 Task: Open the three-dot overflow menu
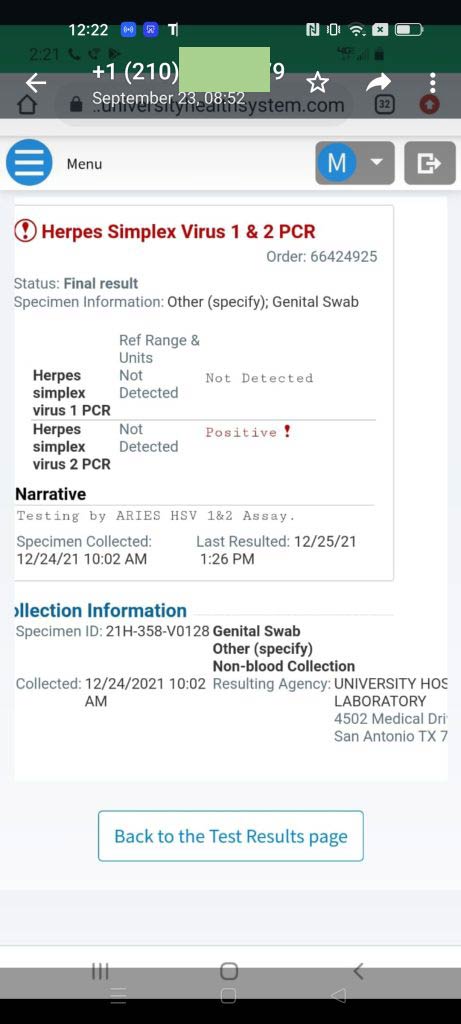[432, 82]
